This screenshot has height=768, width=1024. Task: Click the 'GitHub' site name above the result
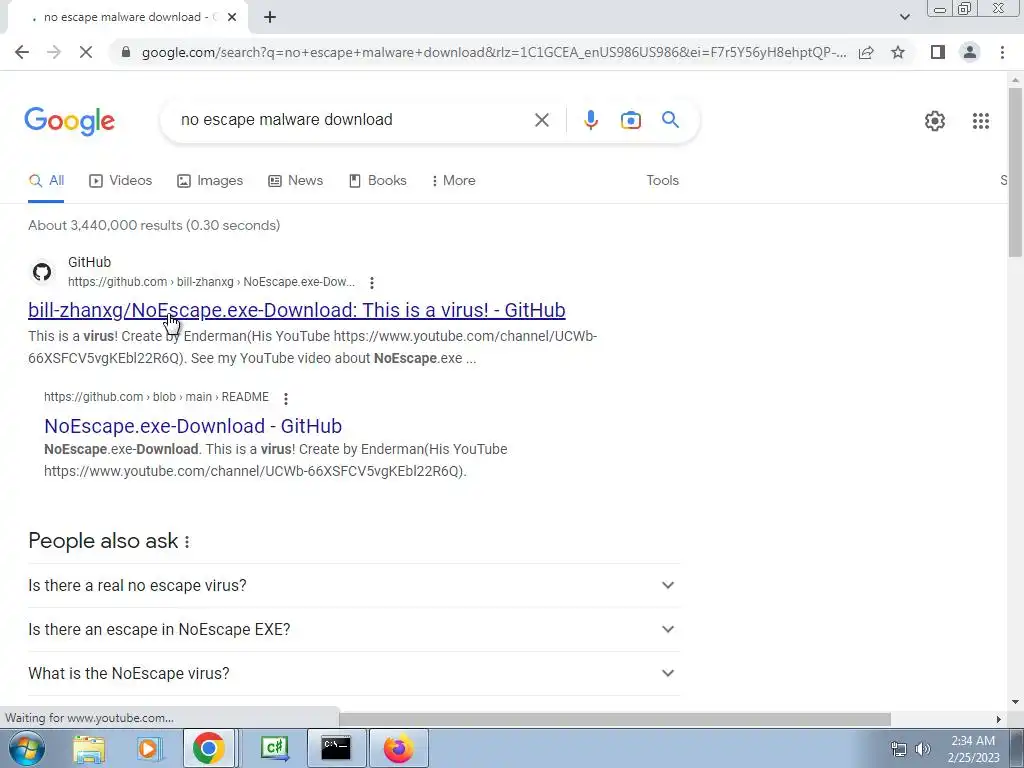89,262
